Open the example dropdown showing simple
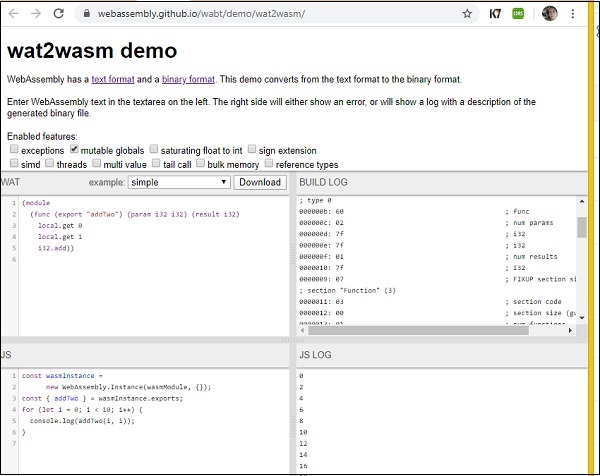The height and width of the screenshot is (476, 600). [x=178, y=183]
